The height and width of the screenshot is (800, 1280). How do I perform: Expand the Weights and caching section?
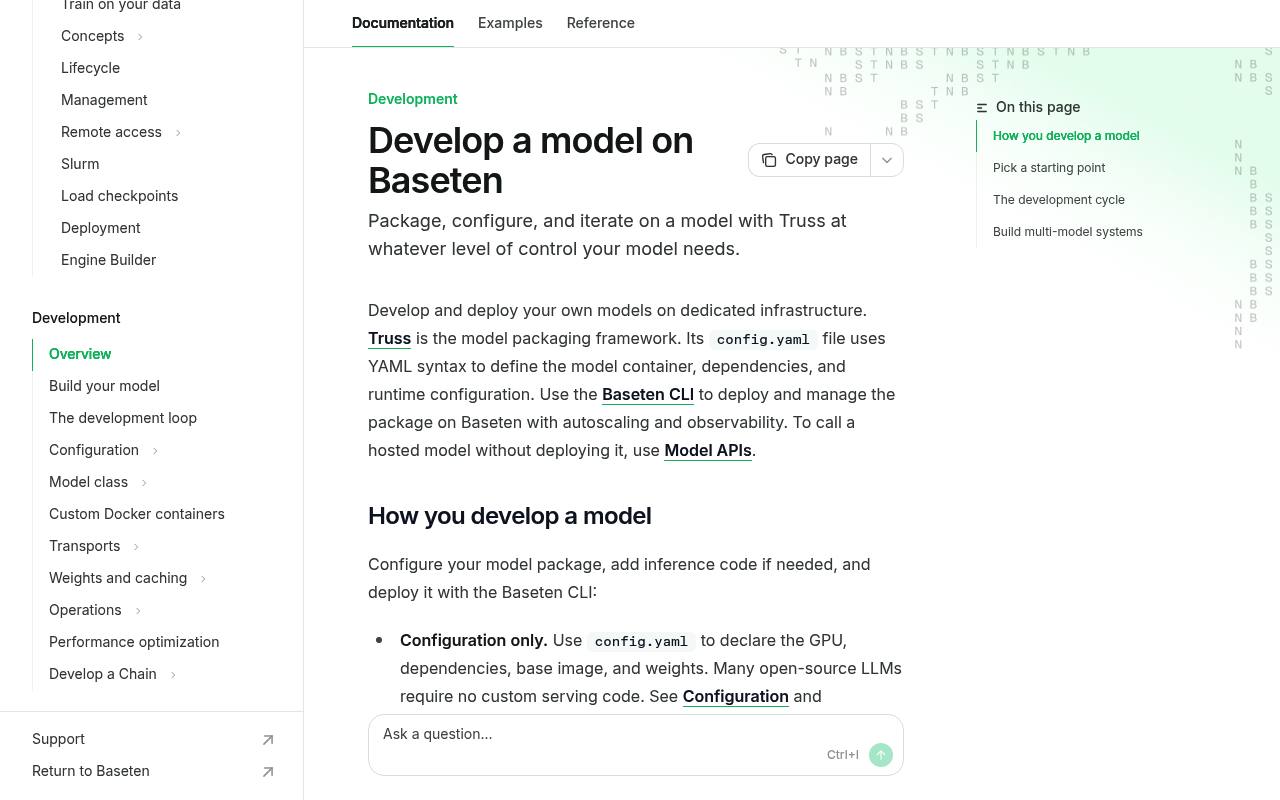coord(203,579)
